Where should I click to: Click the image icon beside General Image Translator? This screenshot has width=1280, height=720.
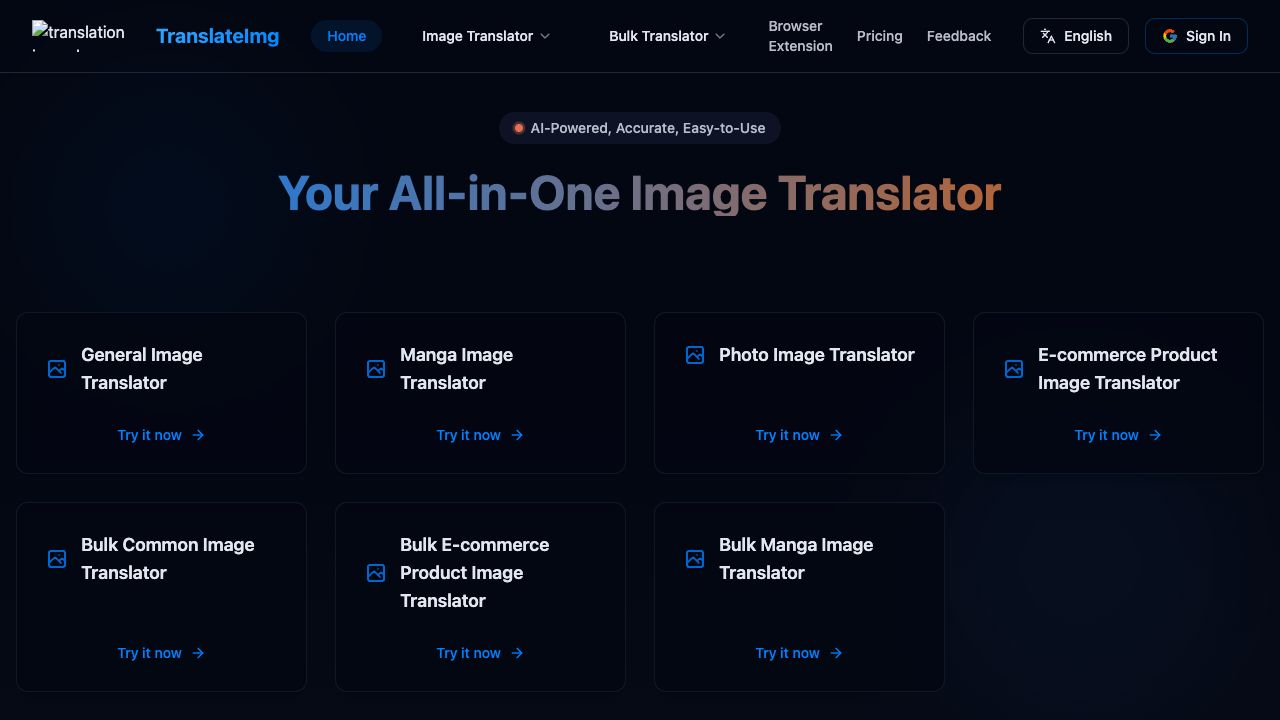tap(57, 369)
